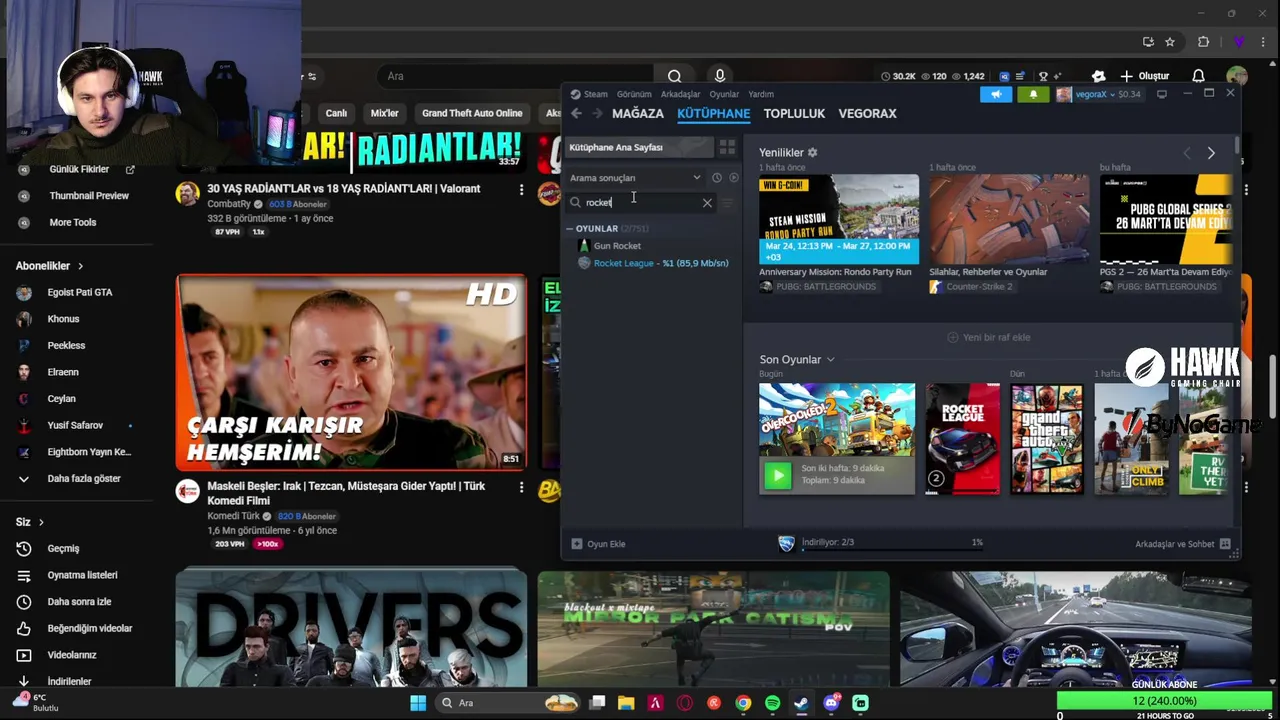Switch to MAĞAZA tab

tap(638, 114)
